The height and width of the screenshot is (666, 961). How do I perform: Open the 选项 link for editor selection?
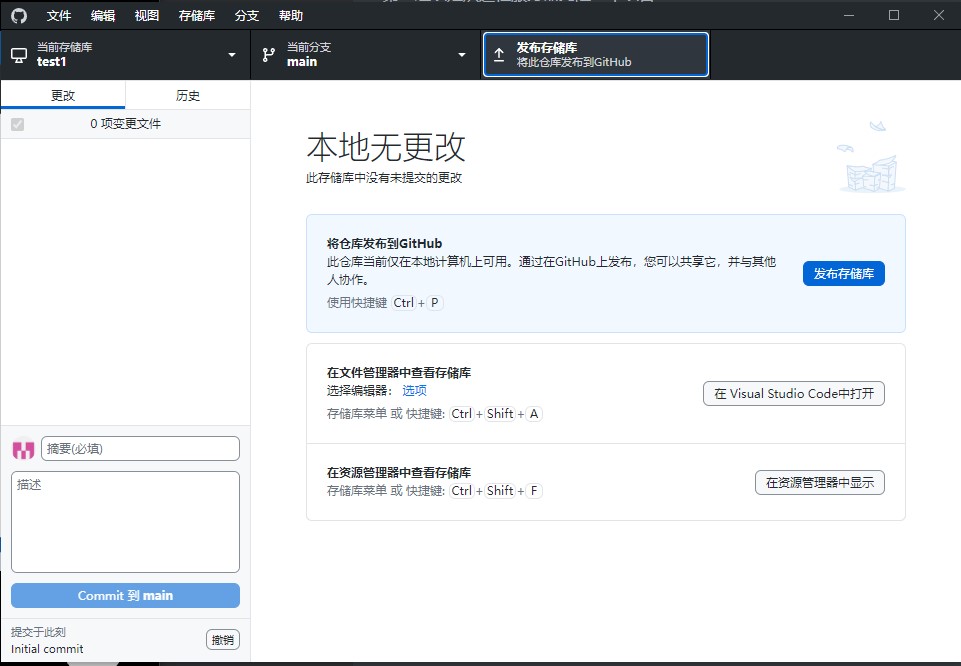click(414, 391)
